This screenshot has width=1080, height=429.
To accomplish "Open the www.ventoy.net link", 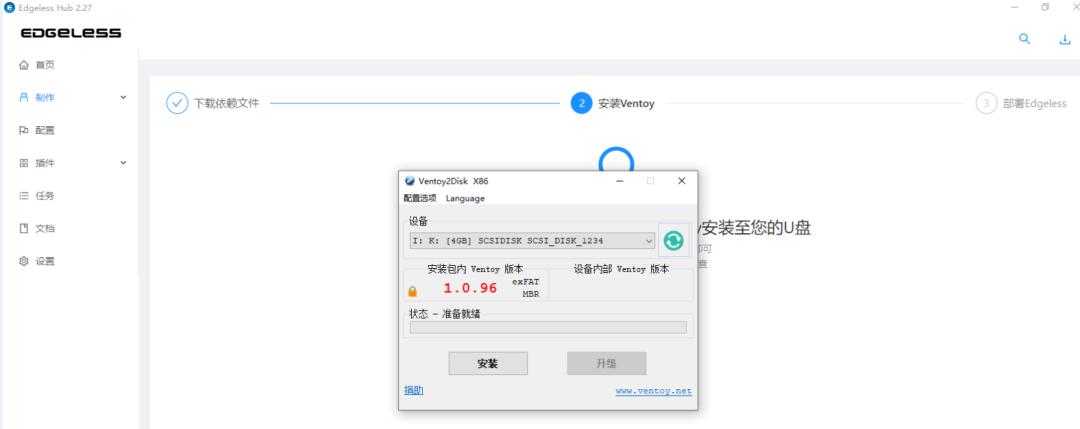I will (654, 390).
